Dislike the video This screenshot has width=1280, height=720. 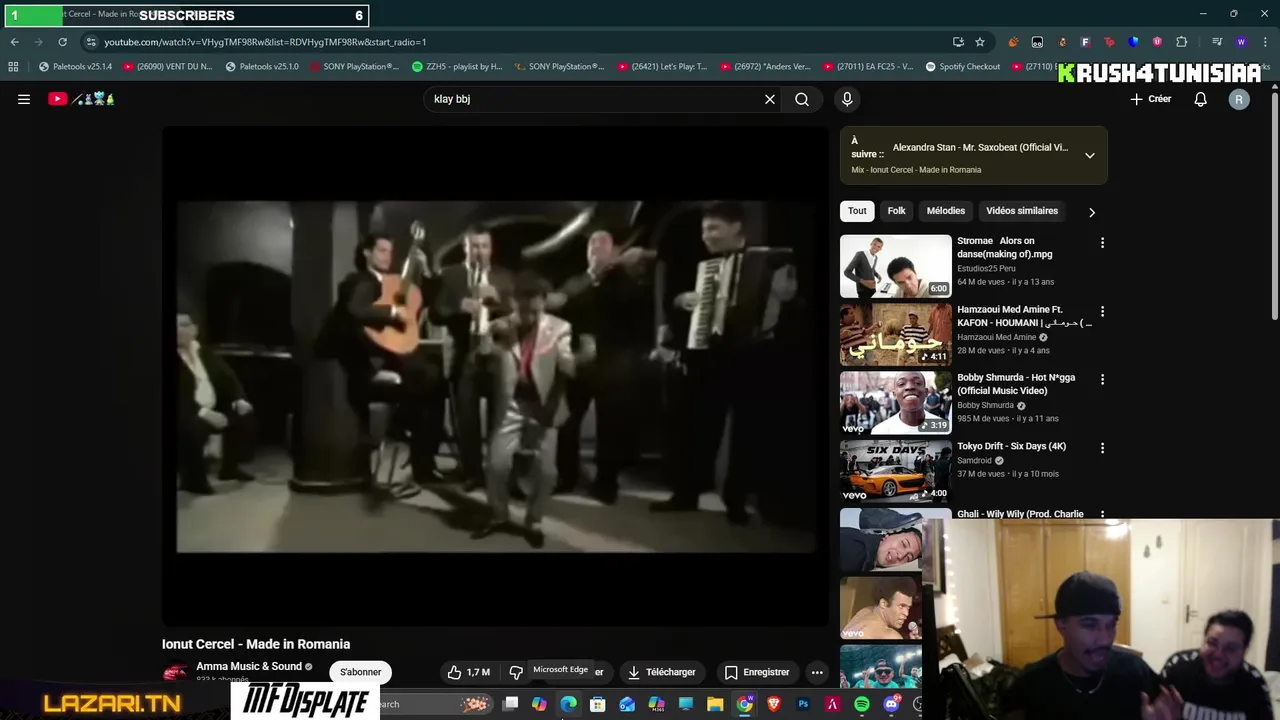coord(516,672)
